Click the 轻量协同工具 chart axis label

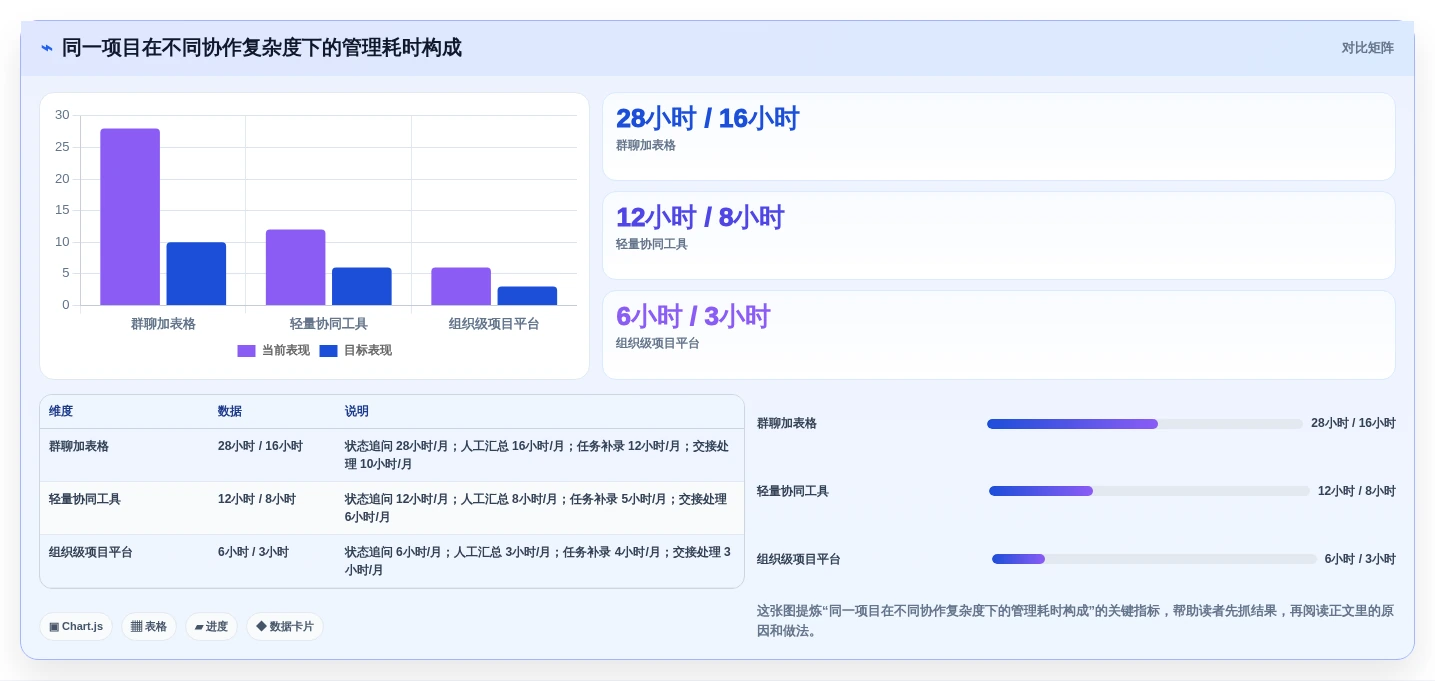(x=329, y=324)
